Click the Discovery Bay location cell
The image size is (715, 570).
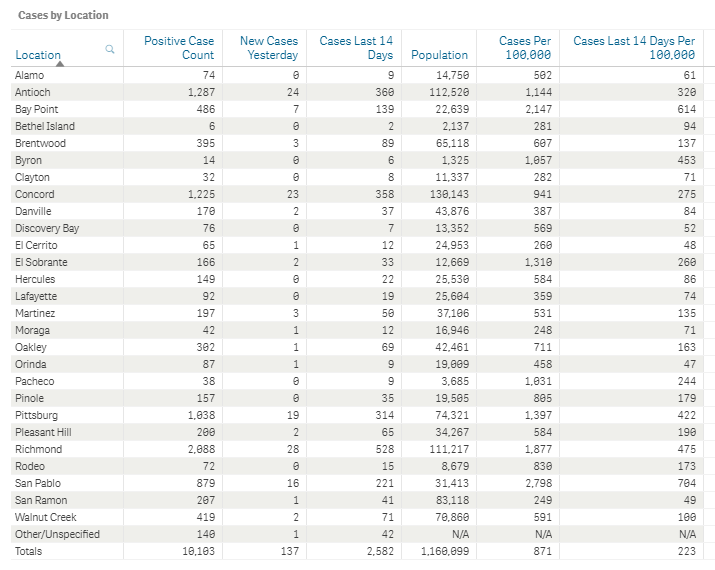pos(47,228)
